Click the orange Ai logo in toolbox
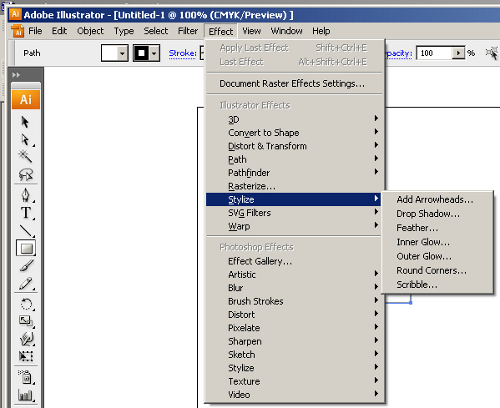 tap(26, 99)
